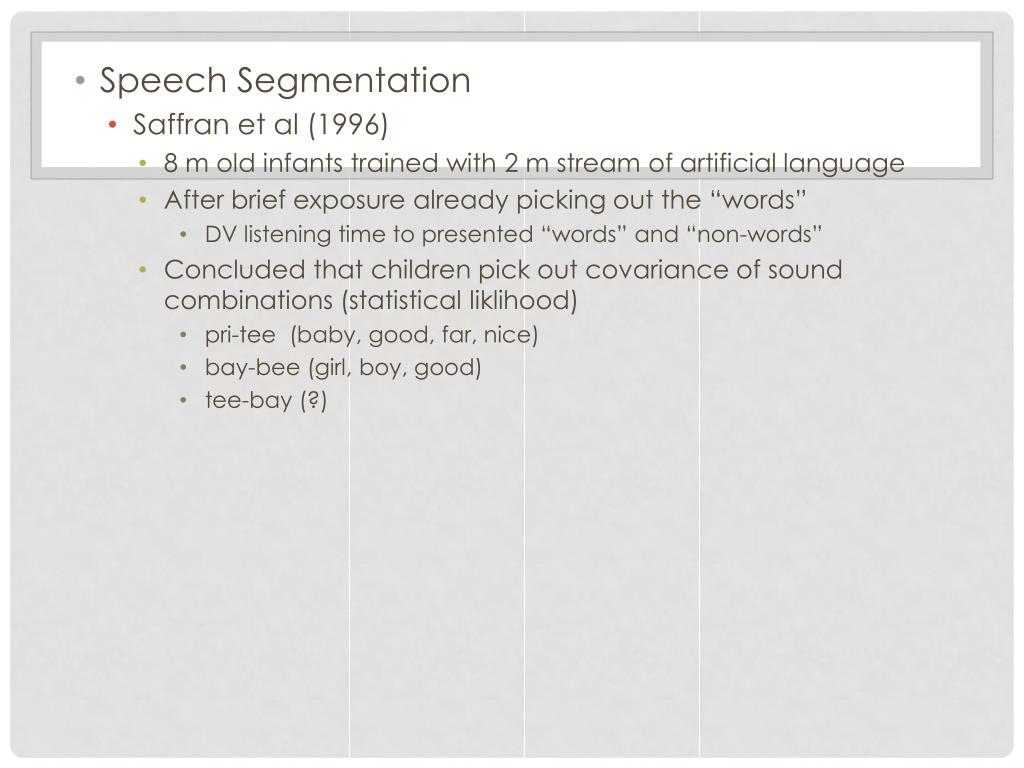Viewport: 1024px width, 768px height.
Task: Select the 'tee-bay (?)' bullet text
Action: pyautogui.click(x=265, y=400)
